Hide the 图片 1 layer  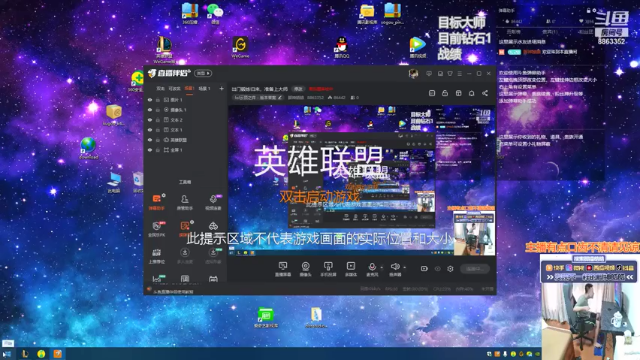(150, 100)
